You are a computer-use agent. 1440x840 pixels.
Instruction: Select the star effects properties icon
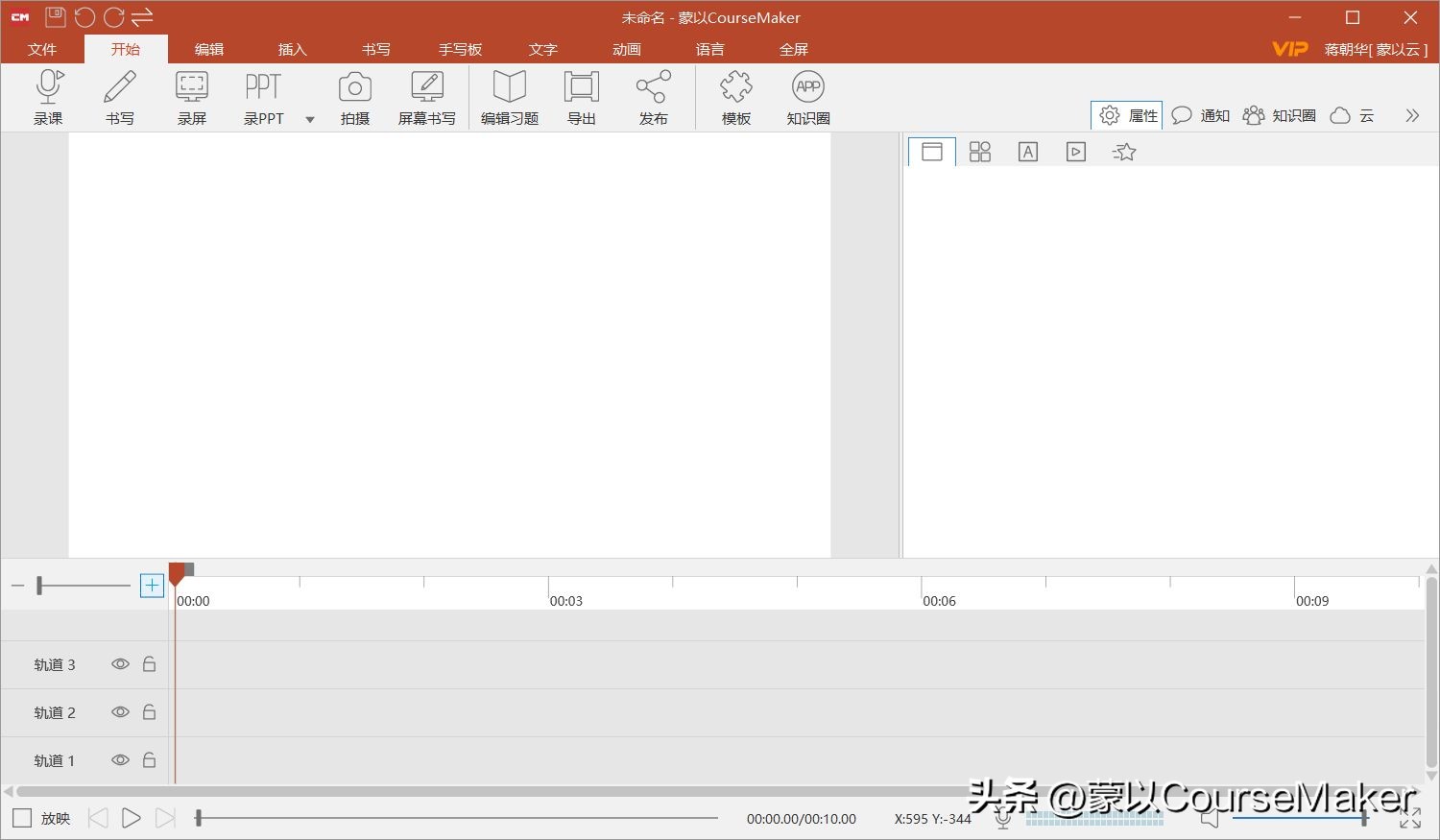(1124, 152)
